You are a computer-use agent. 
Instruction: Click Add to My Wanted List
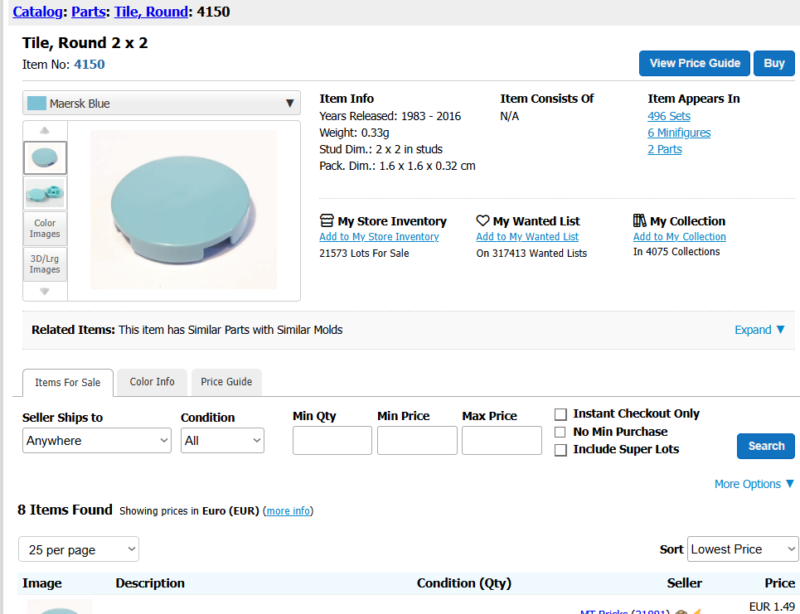pyautogui.click(x=527, y=237)
